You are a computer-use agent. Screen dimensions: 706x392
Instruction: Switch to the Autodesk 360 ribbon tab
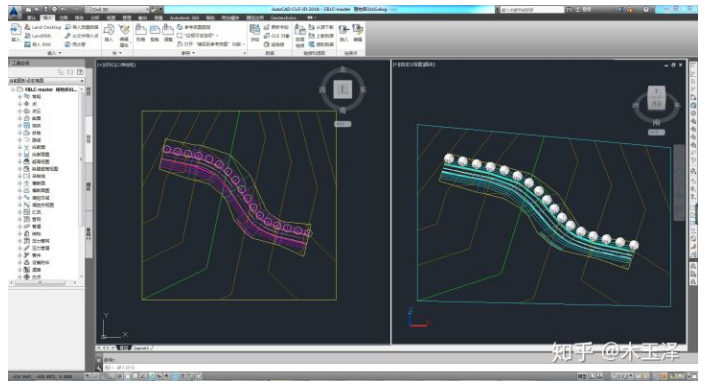coord(184,18)
